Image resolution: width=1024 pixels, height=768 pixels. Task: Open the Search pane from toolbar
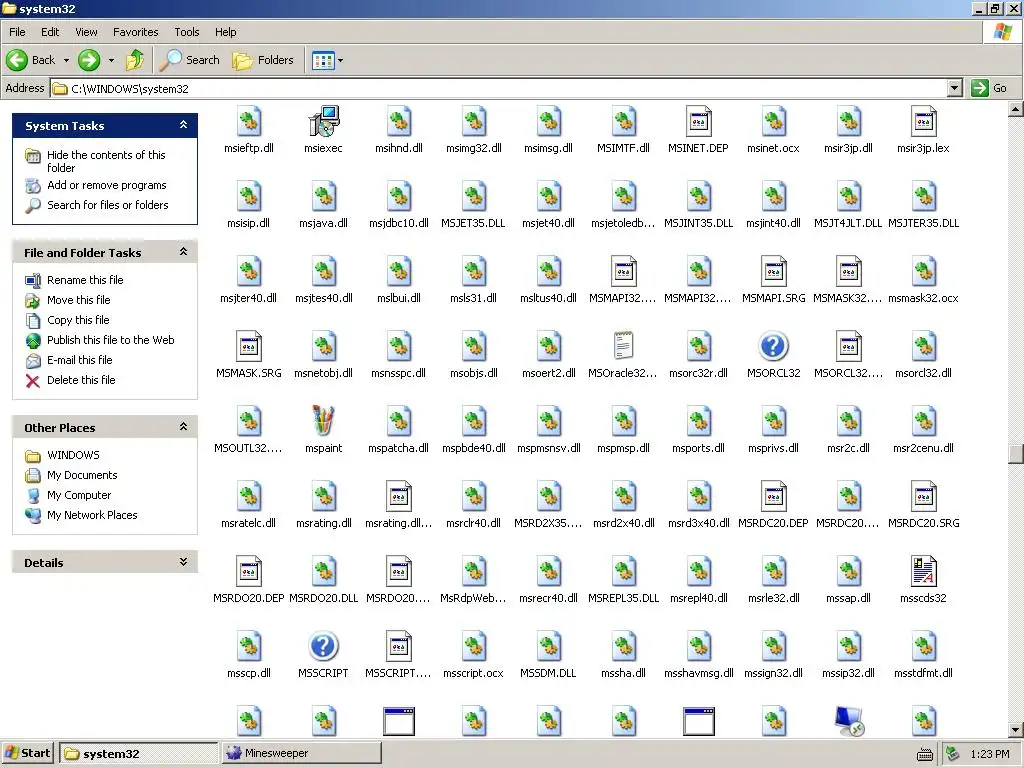click(190, 60)
